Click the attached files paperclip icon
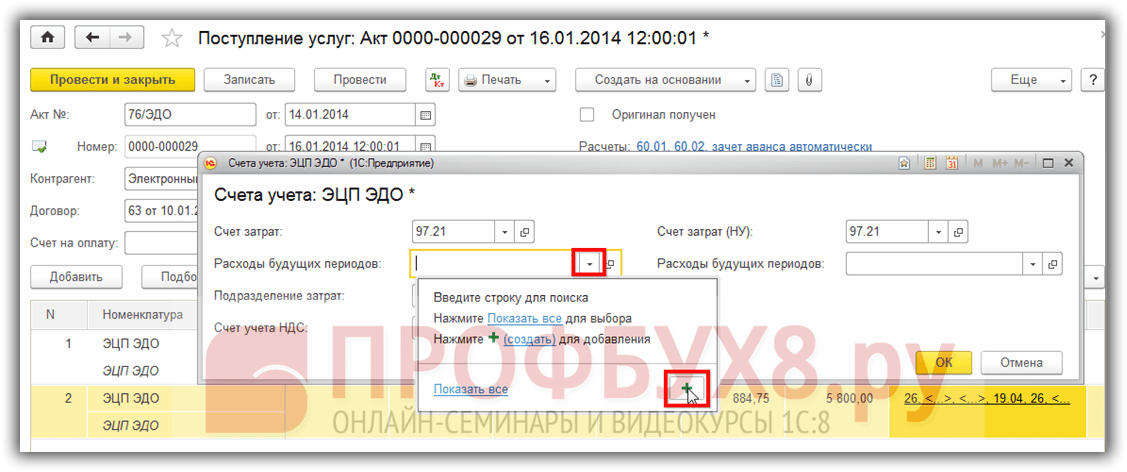The height and width of the screenshot is (472, 1127). [806, 80]
